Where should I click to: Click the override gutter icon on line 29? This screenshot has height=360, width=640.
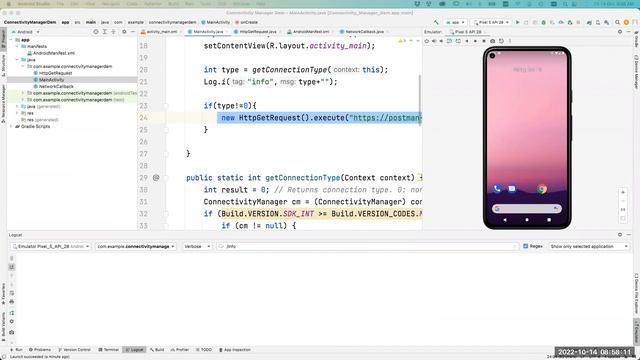156,178
